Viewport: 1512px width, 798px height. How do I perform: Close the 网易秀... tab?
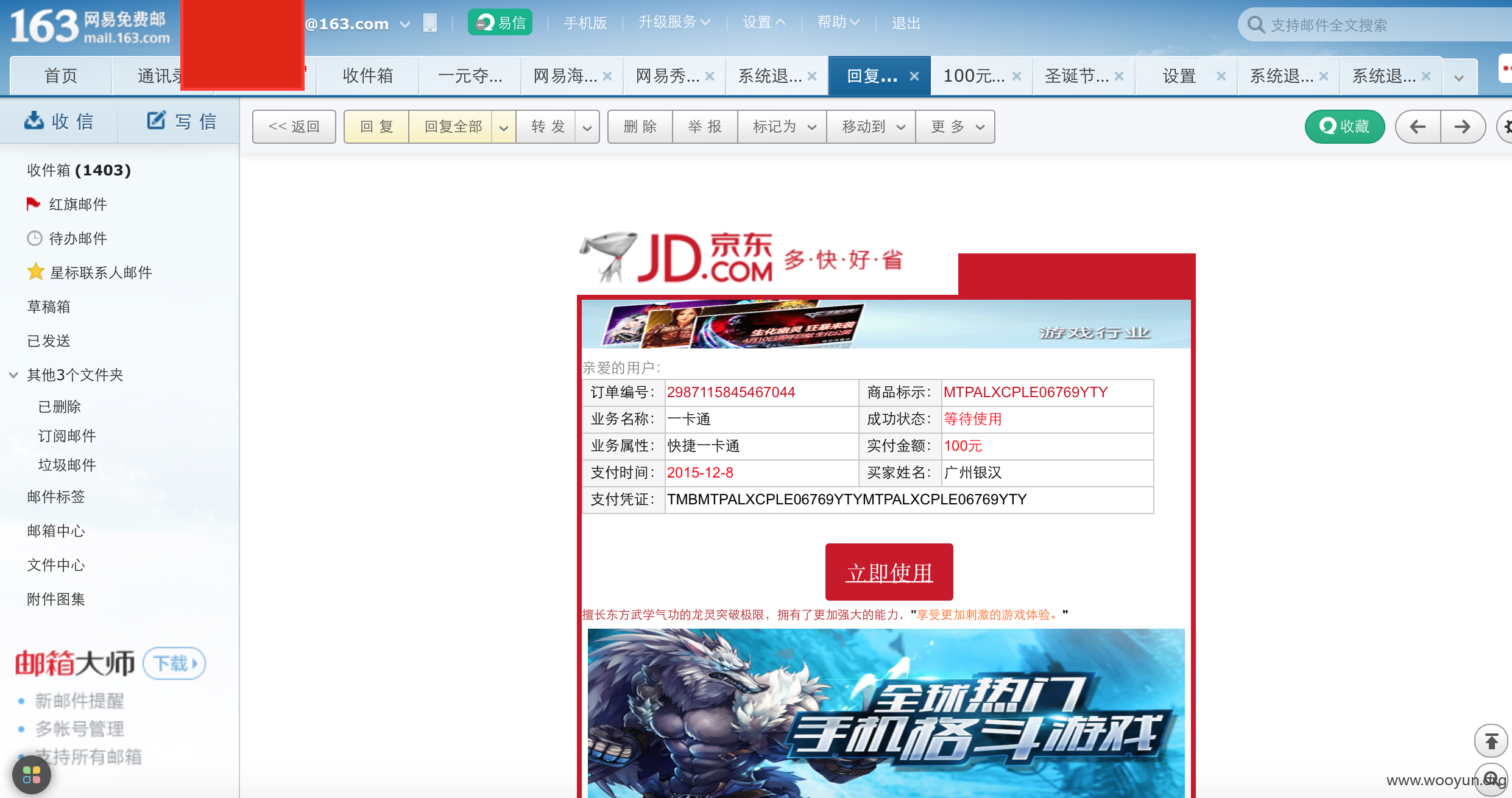[x=710, y=76]
